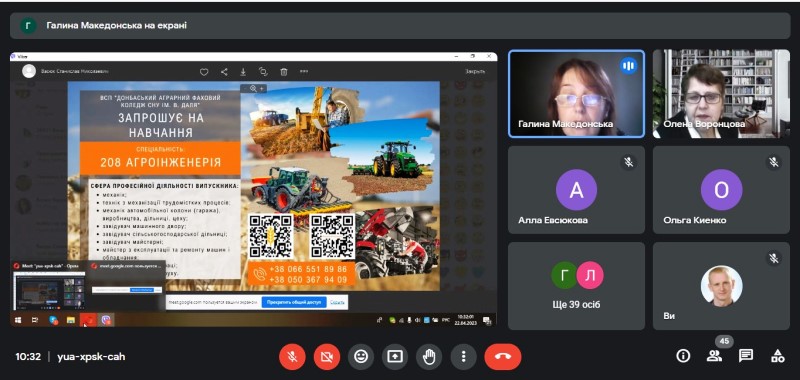Start presenting your screen

click(395, 357)
